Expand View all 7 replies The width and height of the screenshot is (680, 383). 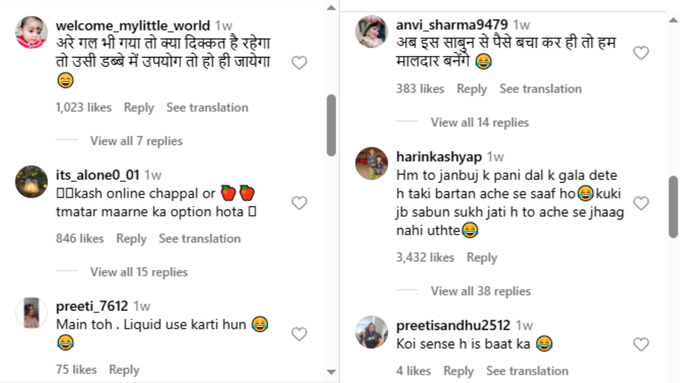pyautogui.click(x=136, y=141)
